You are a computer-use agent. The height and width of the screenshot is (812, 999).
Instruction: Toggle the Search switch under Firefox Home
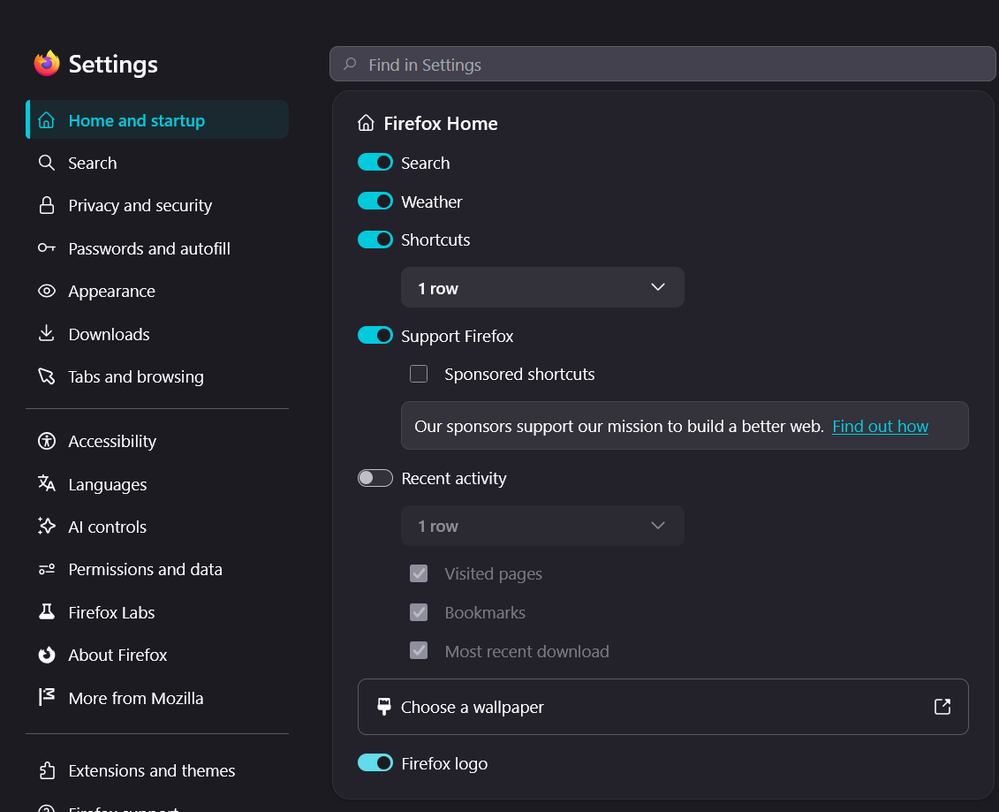click(375, 162)
